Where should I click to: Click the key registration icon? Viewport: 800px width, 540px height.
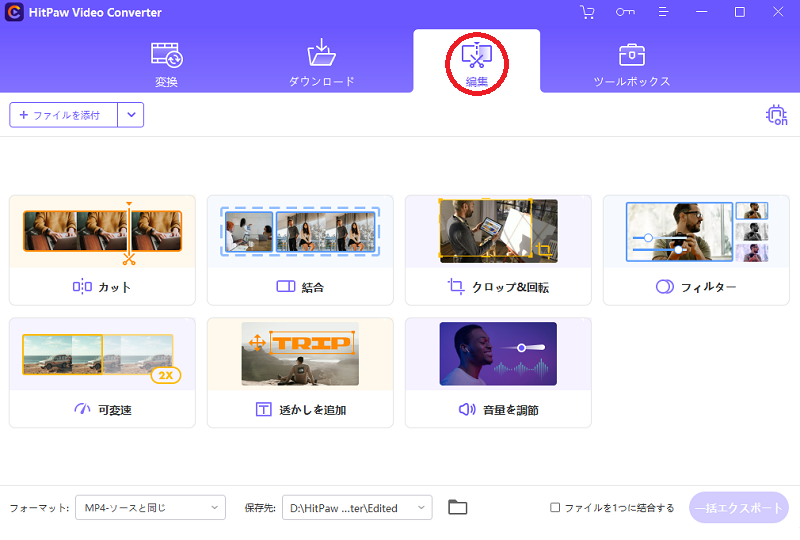coord(625,12)
